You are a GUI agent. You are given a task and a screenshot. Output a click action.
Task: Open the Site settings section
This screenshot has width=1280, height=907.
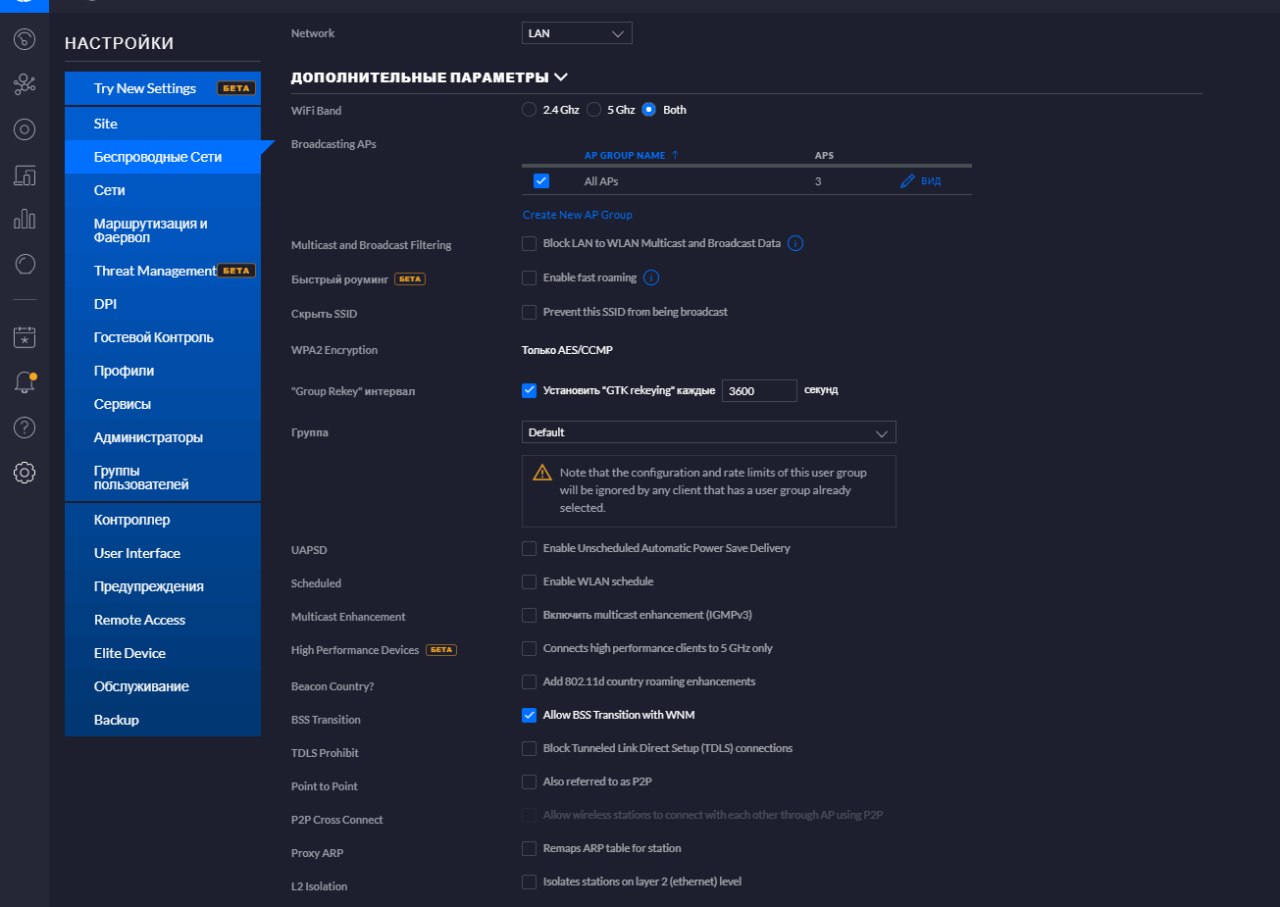(x=163, y=124)
